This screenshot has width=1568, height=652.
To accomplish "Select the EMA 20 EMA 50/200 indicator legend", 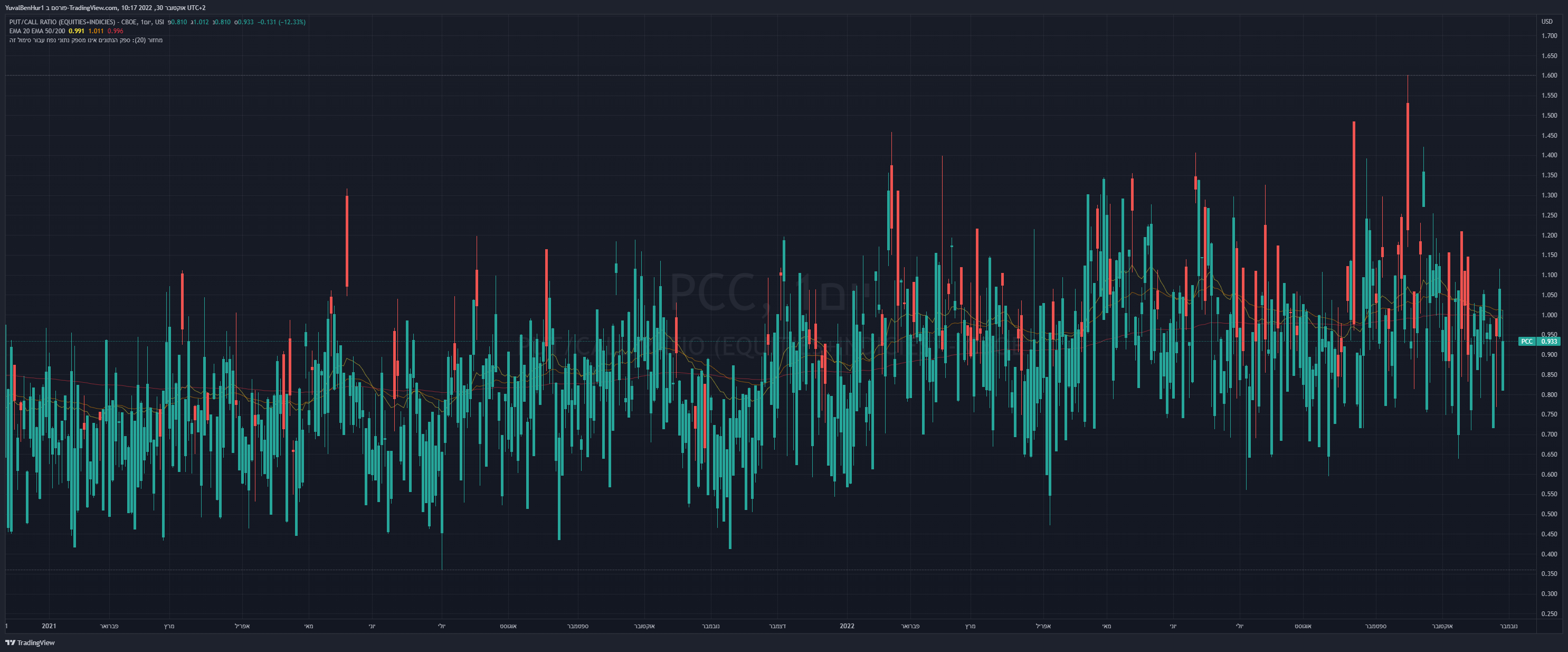I will pos(37,31).
